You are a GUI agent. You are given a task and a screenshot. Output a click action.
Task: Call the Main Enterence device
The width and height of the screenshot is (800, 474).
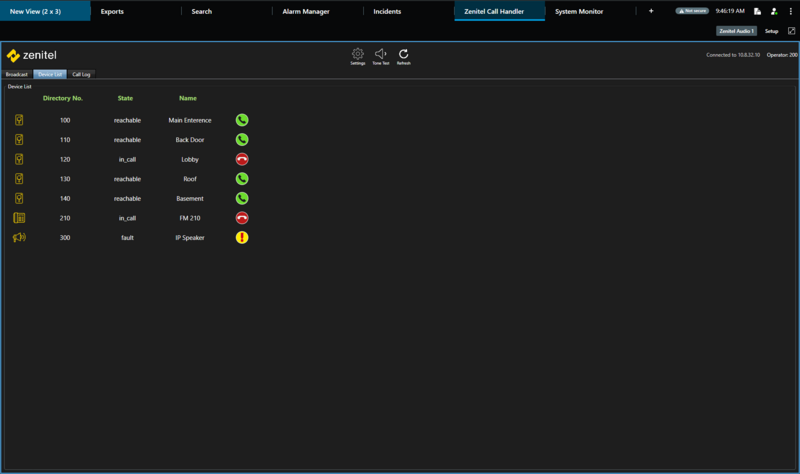[242, 120]
